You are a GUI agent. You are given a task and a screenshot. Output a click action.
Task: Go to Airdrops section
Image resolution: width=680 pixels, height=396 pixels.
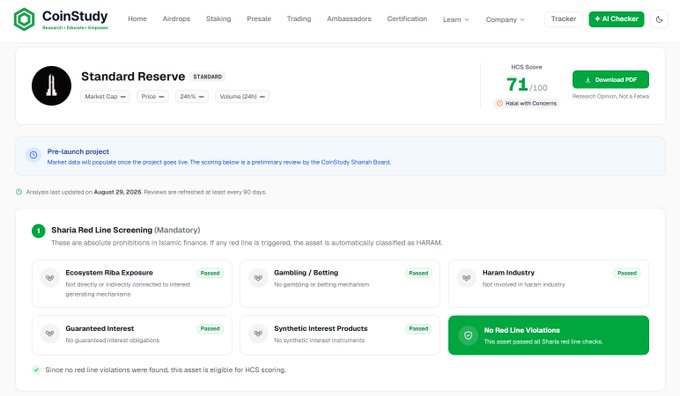click(x=176, y=19)
